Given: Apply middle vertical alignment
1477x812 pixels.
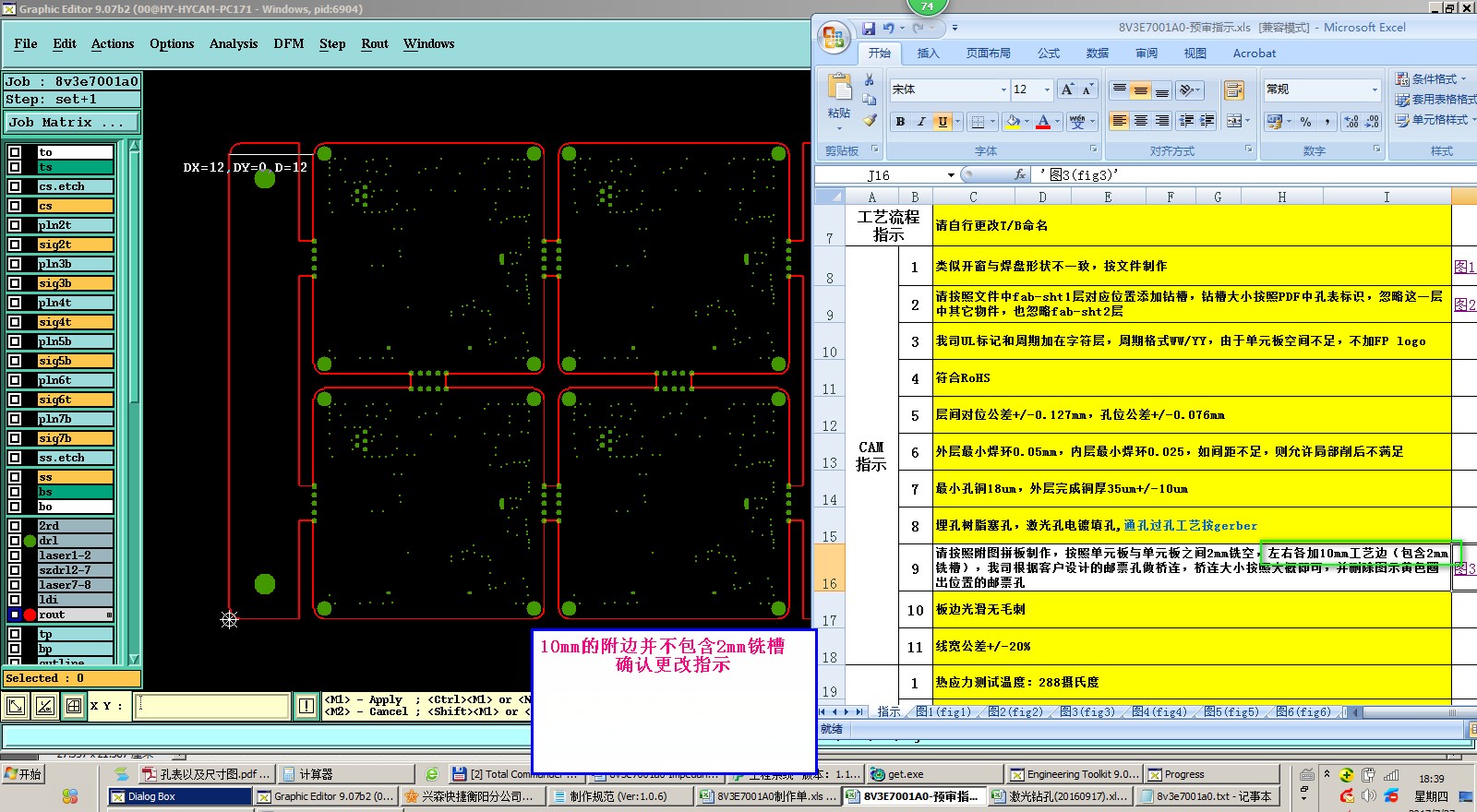Looking at the screenshot, I should point(1141,90).
